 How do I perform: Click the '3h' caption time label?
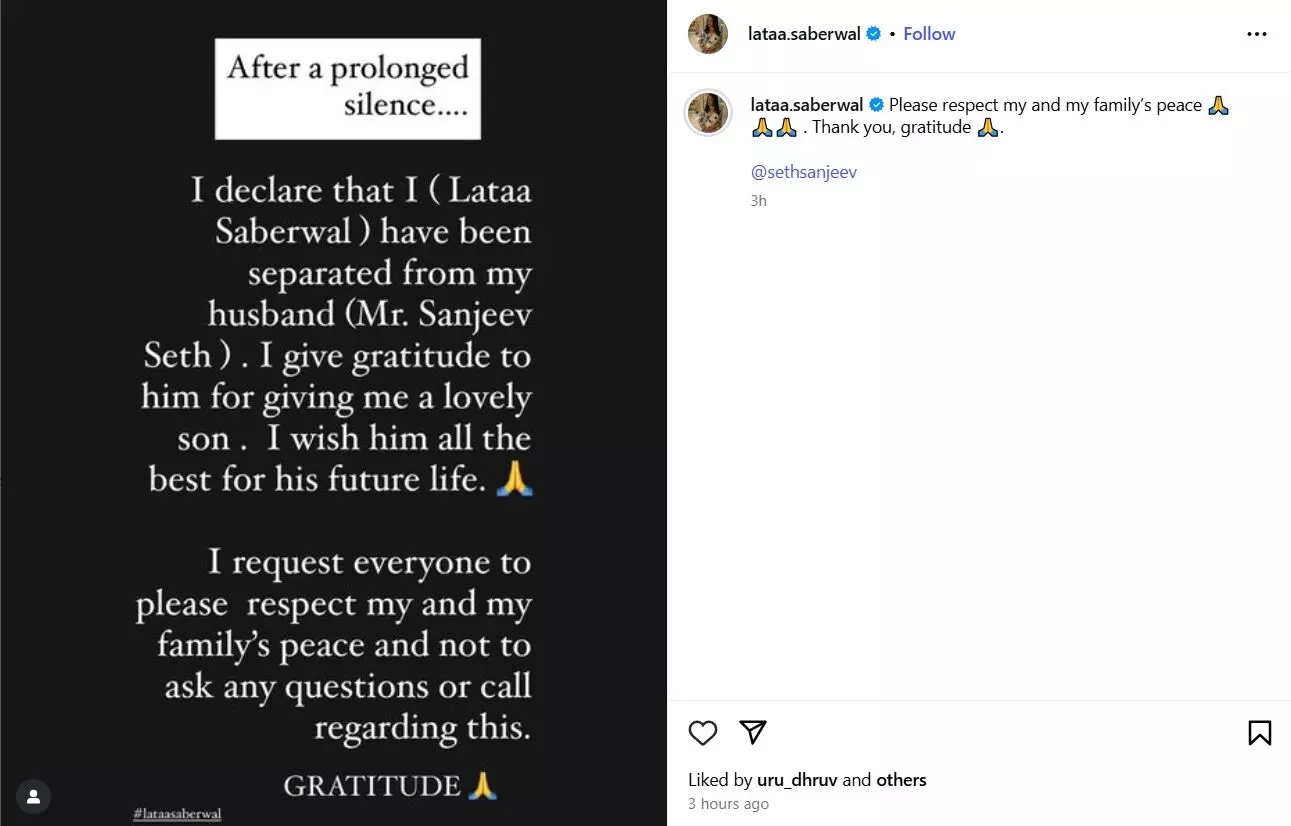coord(758,201)
